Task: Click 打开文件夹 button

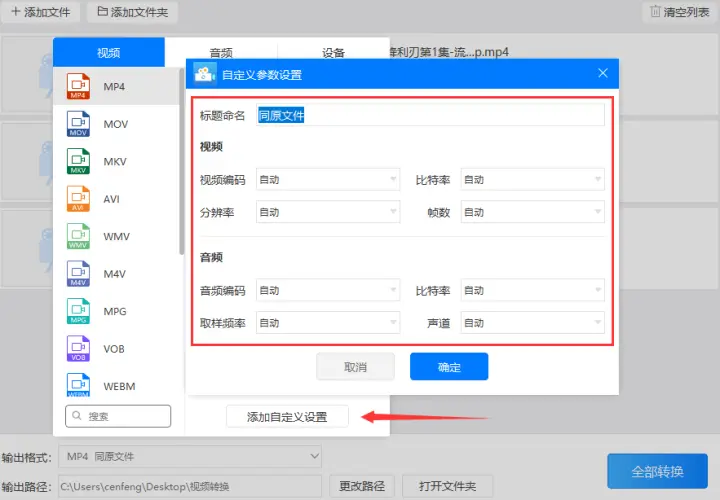Action: (447, 486)
